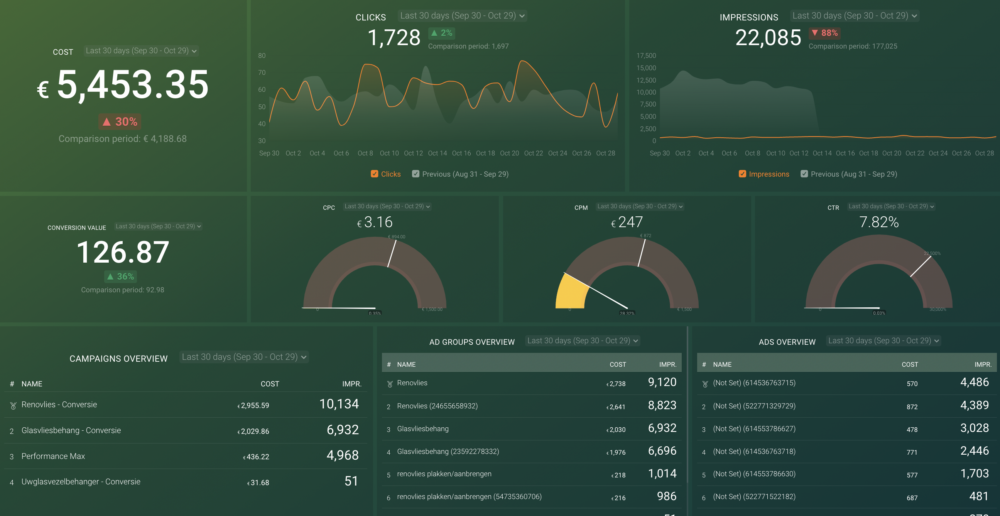Click the Comparison period: € 4,188.68 text
Screen dimensions: 1000x516
pyautogui.click(x=122, y=138)
